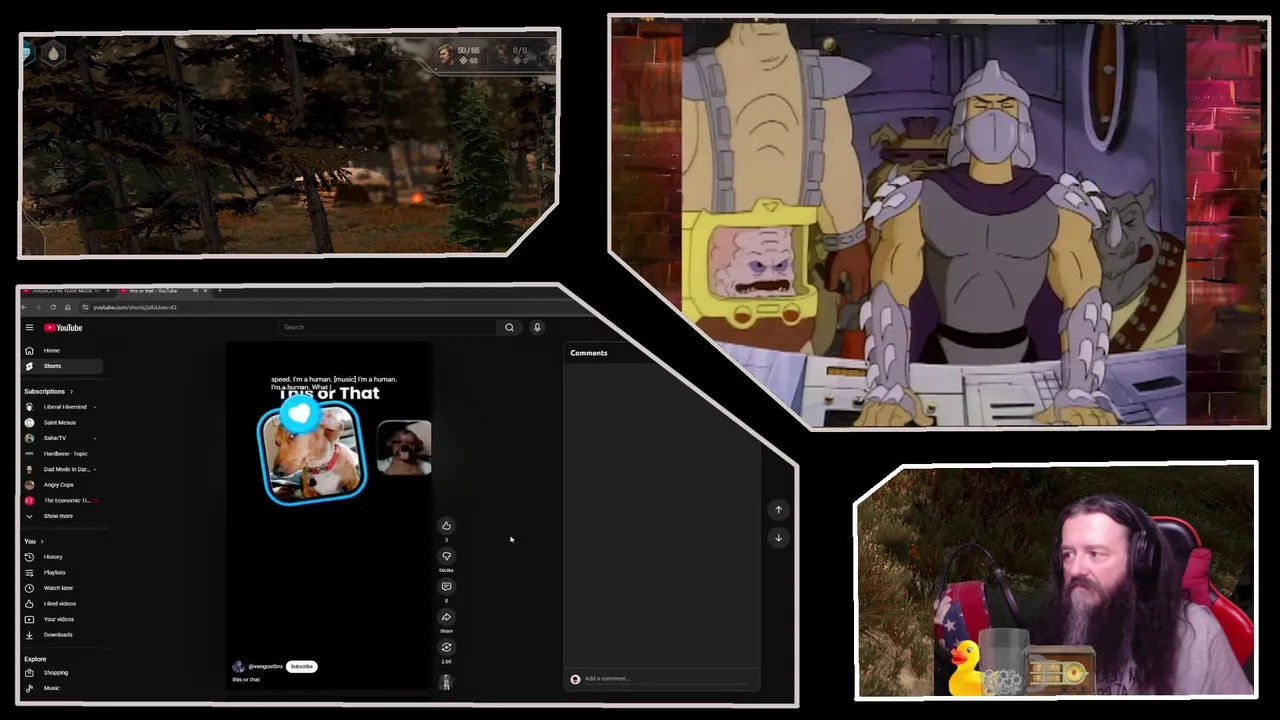Go to previous Short with up arrow
This screenshot has width=1280, height=720.
pos(778,510)
